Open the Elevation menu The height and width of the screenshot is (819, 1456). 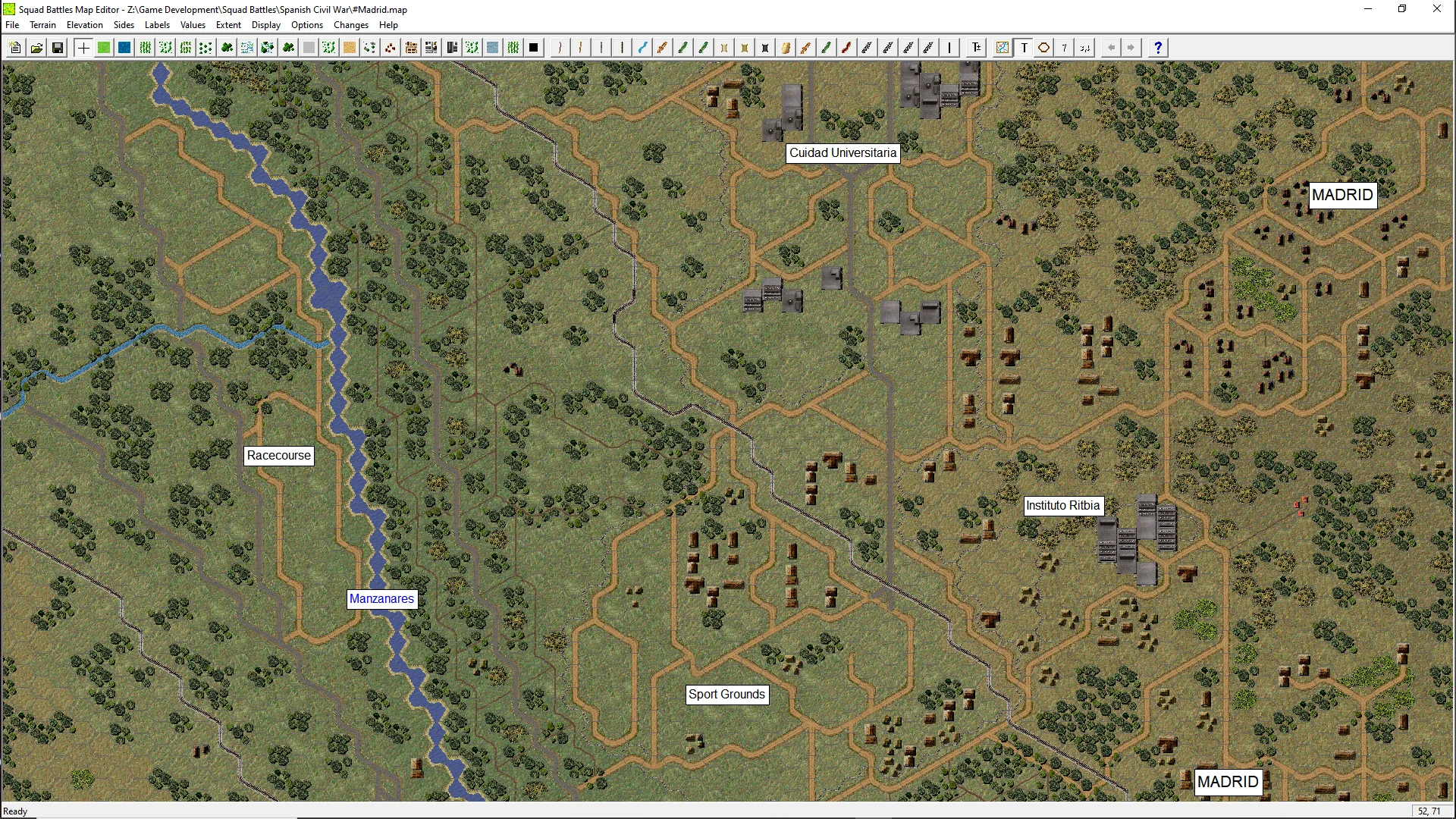tap(84, 25)
